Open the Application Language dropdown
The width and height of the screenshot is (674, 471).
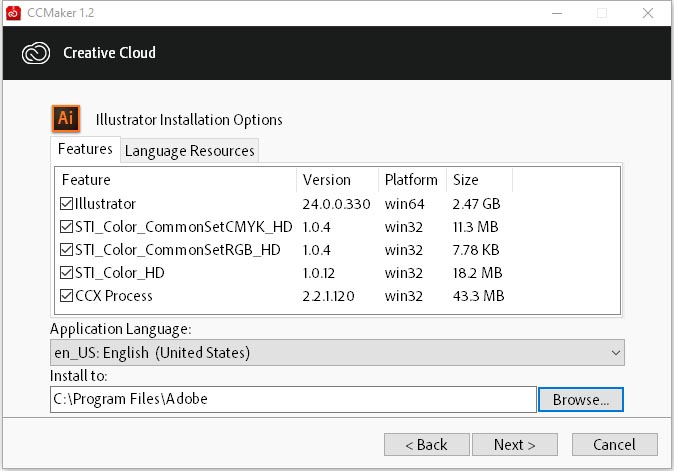(337, 352)
